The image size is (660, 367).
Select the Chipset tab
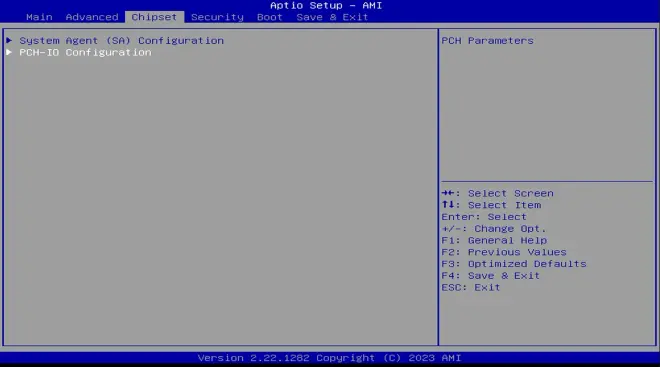(154, 17)
